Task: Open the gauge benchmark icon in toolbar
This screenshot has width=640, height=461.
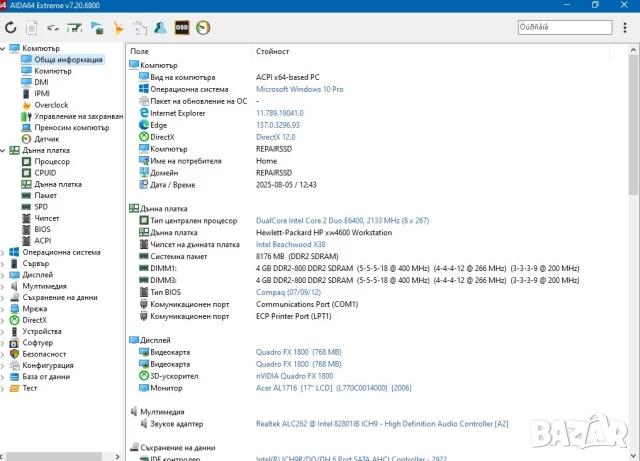Action: tap(204, 28)
